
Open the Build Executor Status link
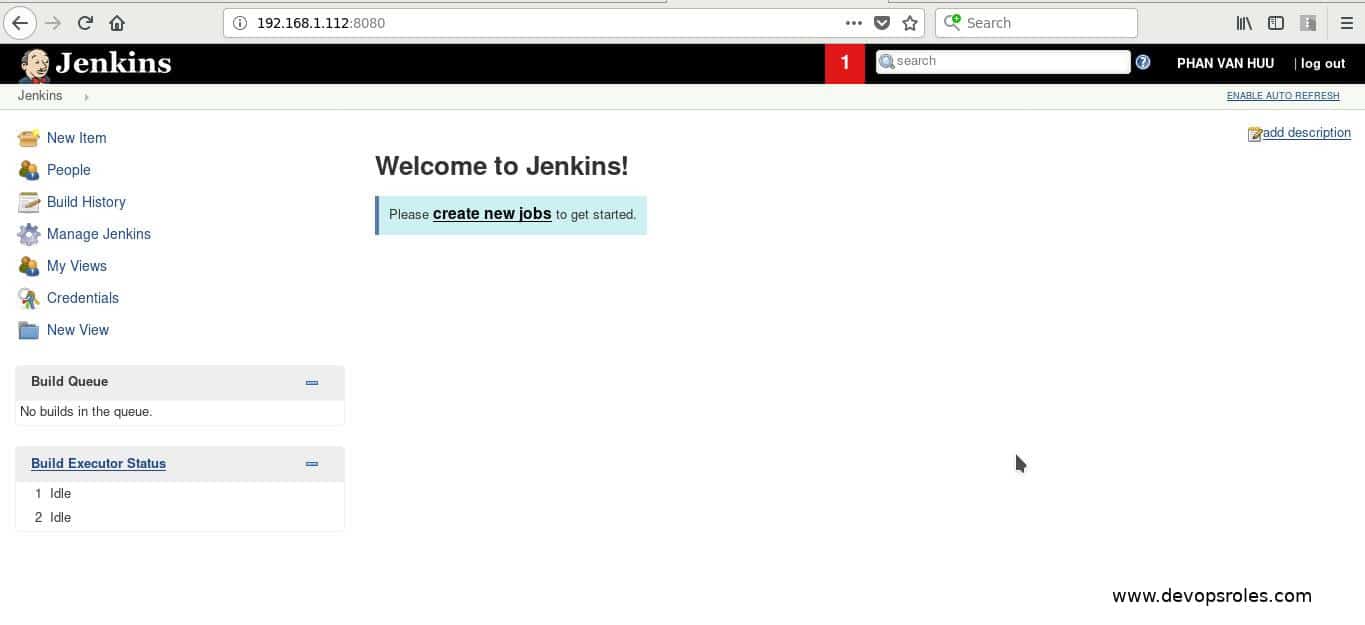click(x=98, y=464)
